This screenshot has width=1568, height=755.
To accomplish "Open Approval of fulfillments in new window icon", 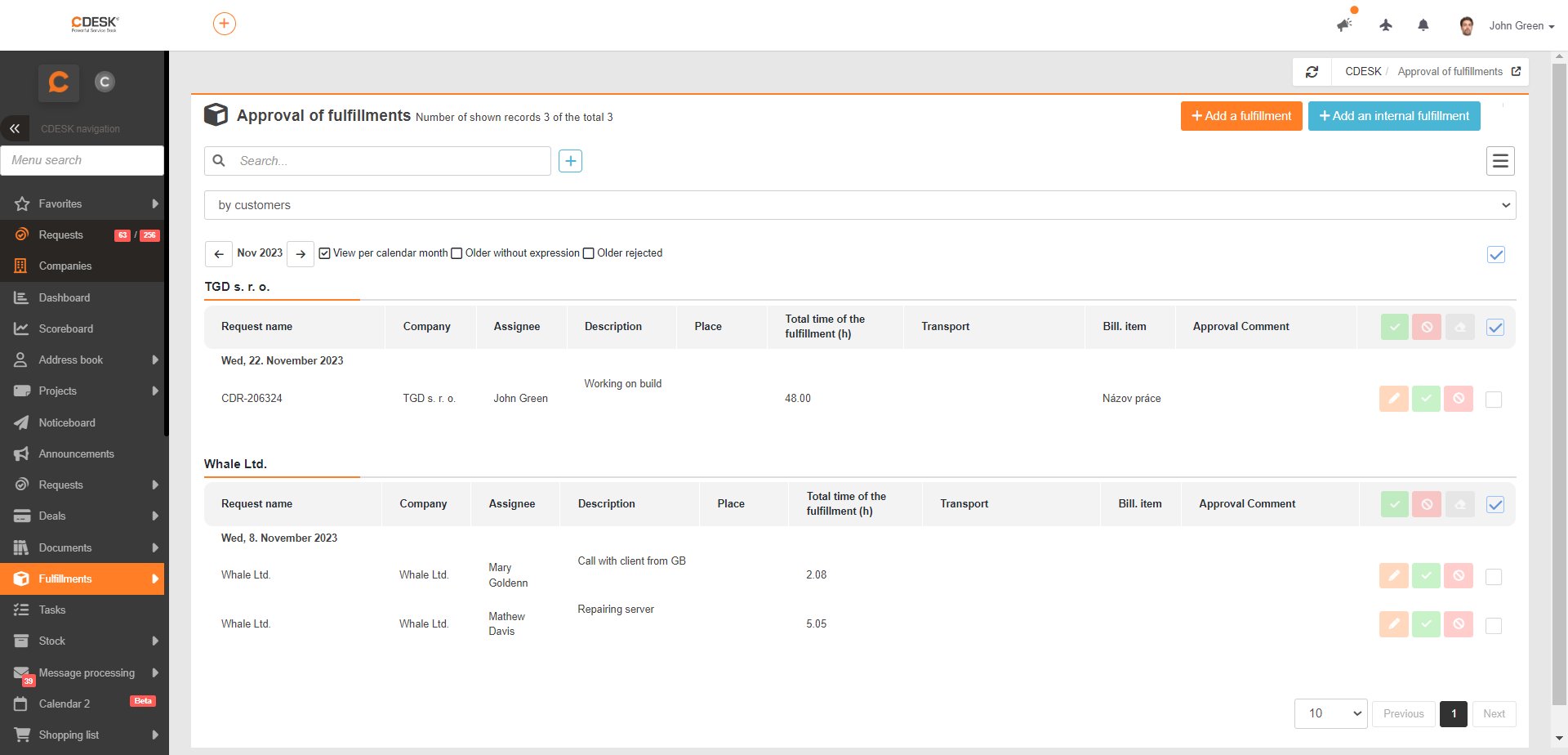I will pyautogui.click(x=1517, y=71).
